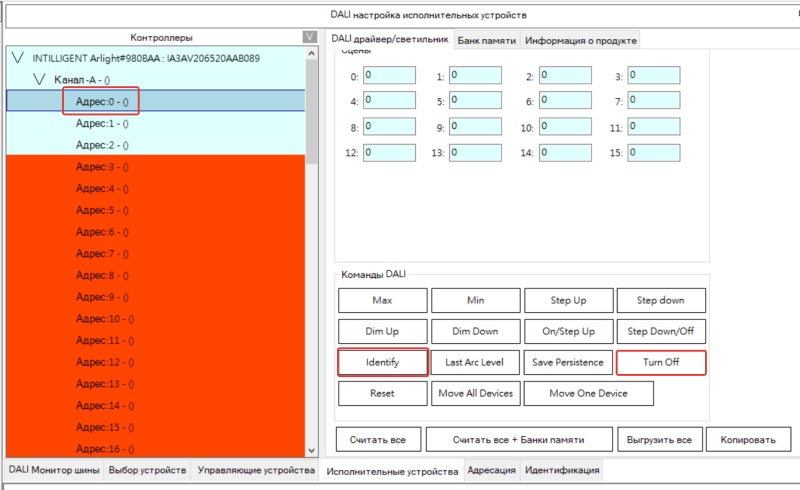Open the DALI драйвер/светильник tab
Screen dimensions: 800x490
click(x=390, y=39)
